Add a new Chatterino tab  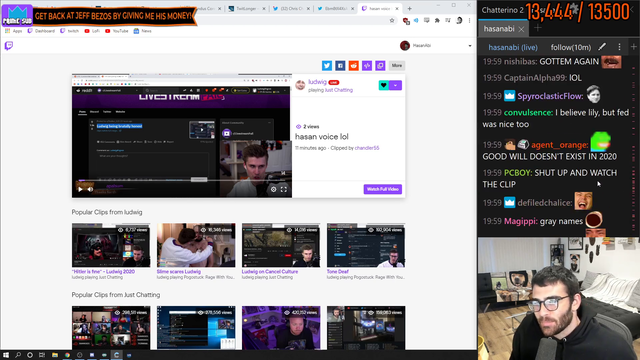538,28
